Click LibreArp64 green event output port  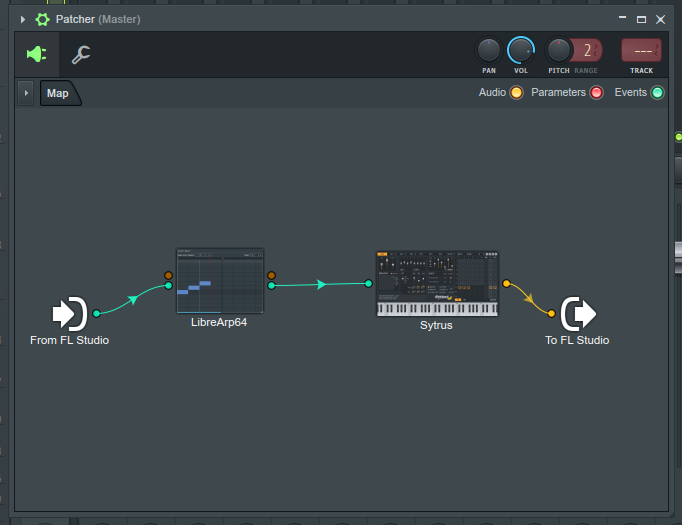pos(271,285)
